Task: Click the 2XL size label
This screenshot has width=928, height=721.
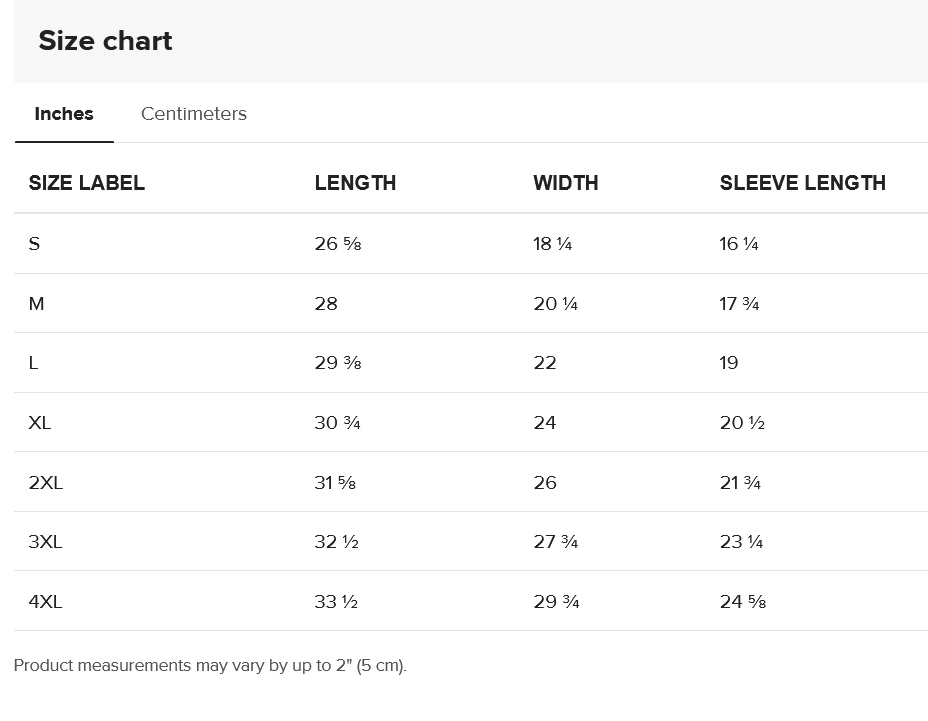Action: (46, 483)
